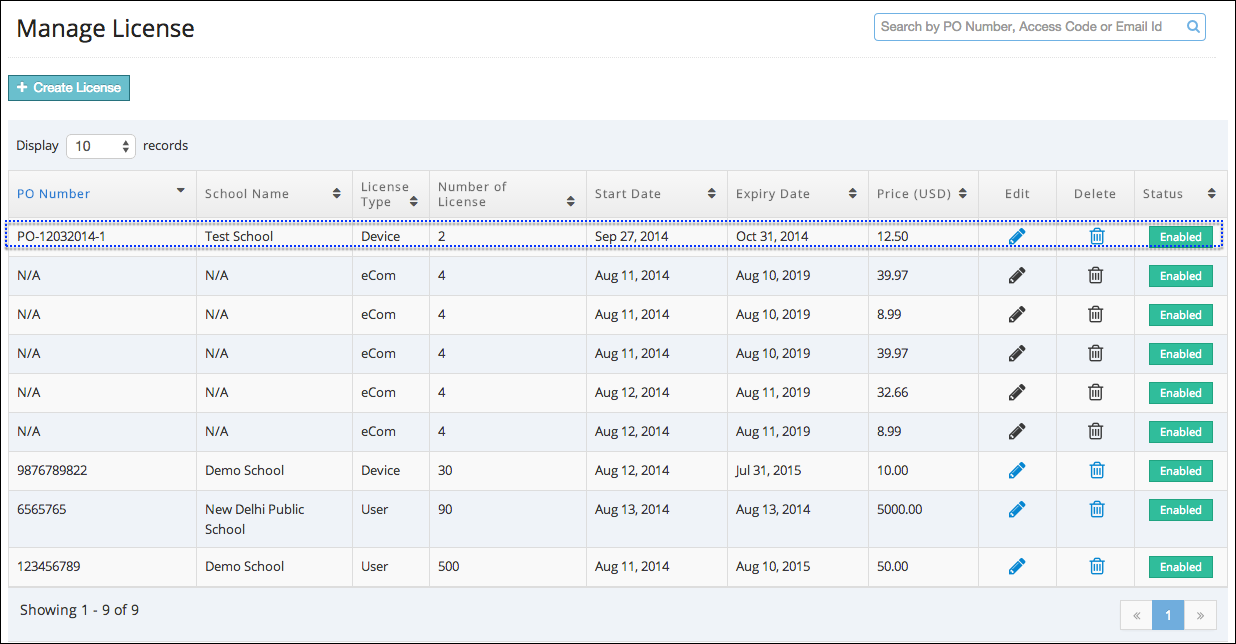
Task: Sort by Price (USD) arrows
Action: (x=963, y=194)
